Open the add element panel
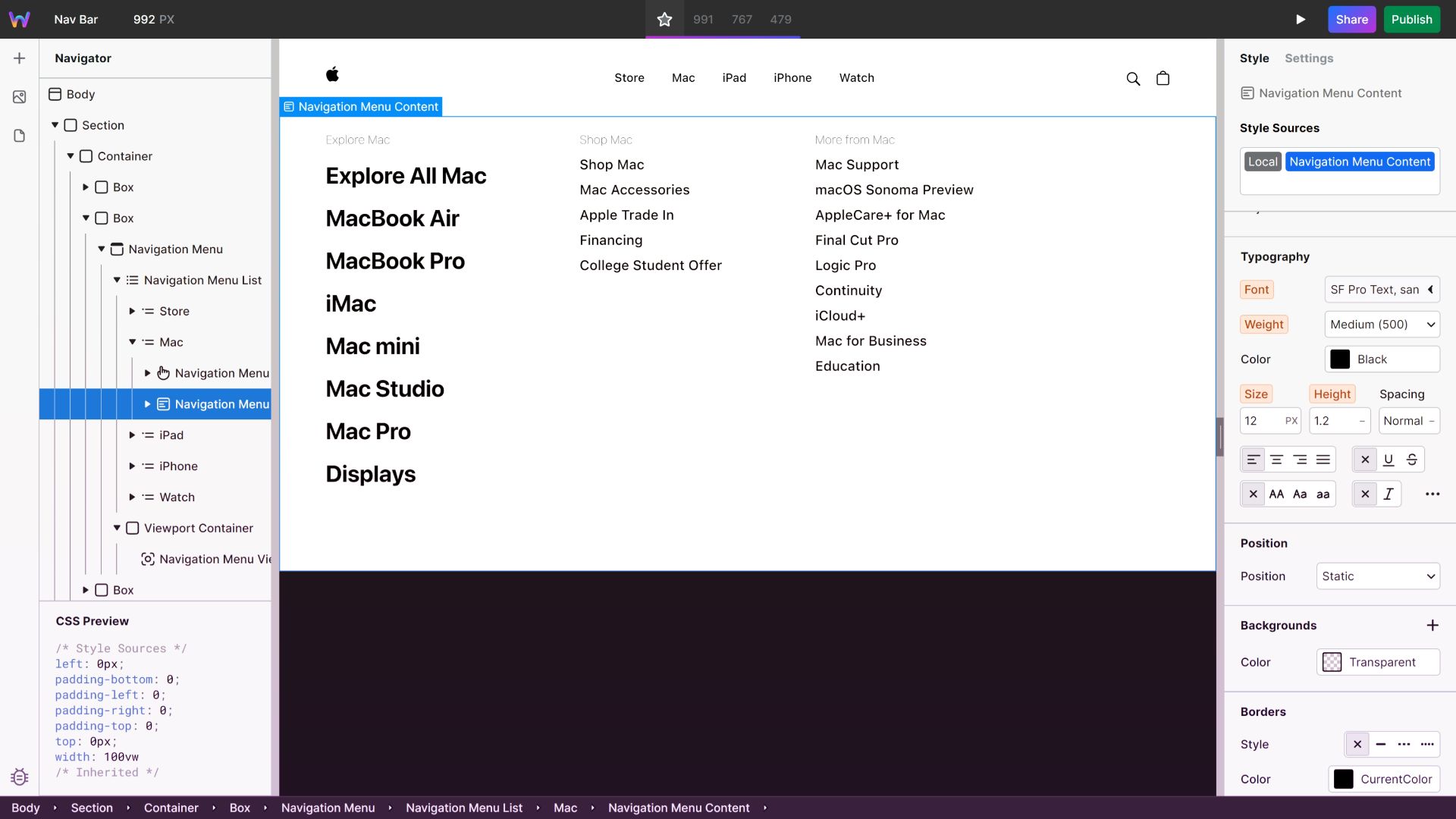Screen dimensions: 1456x819 coord(19,58)
